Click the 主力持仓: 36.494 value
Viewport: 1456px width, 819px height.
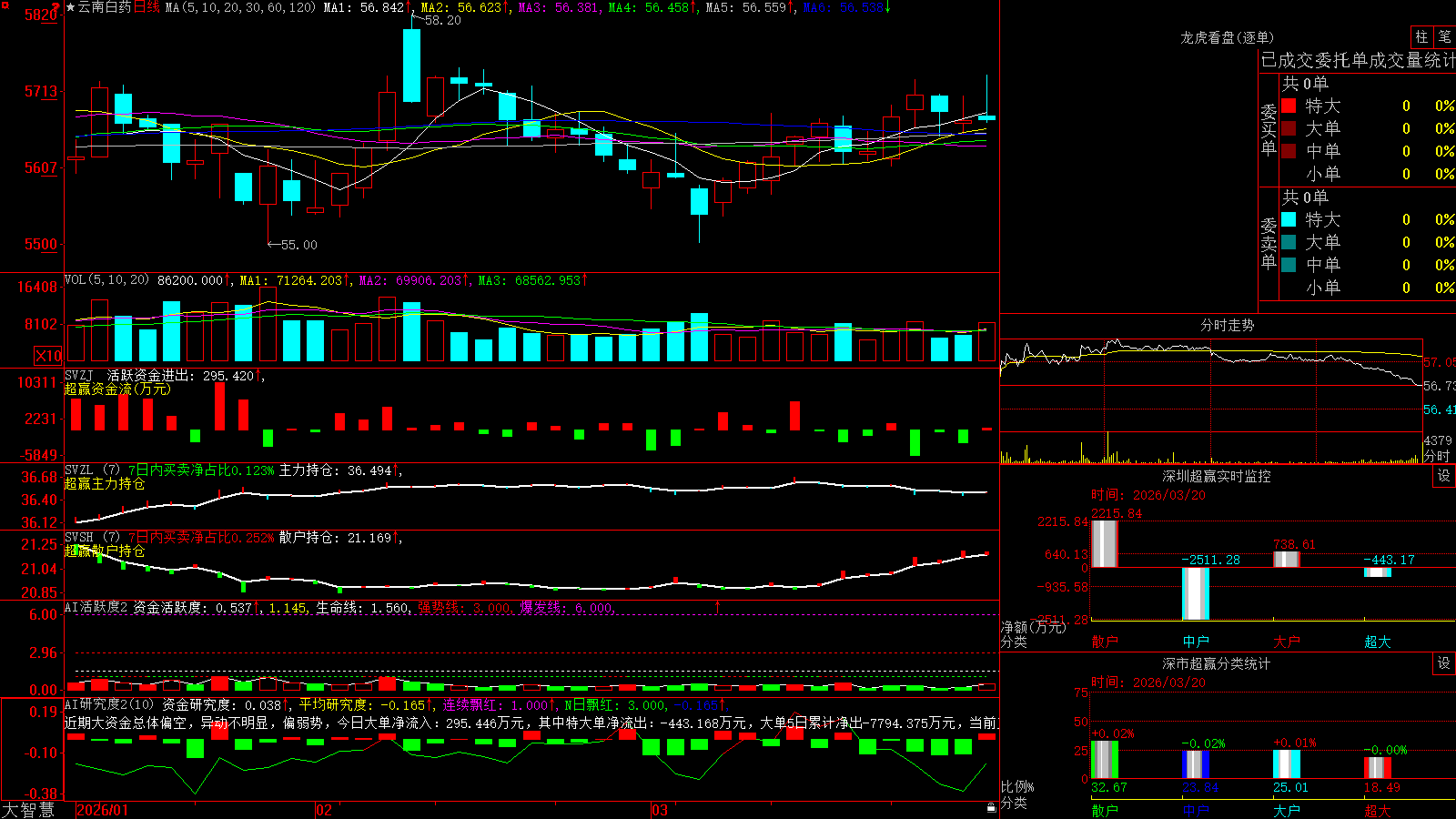336,470
